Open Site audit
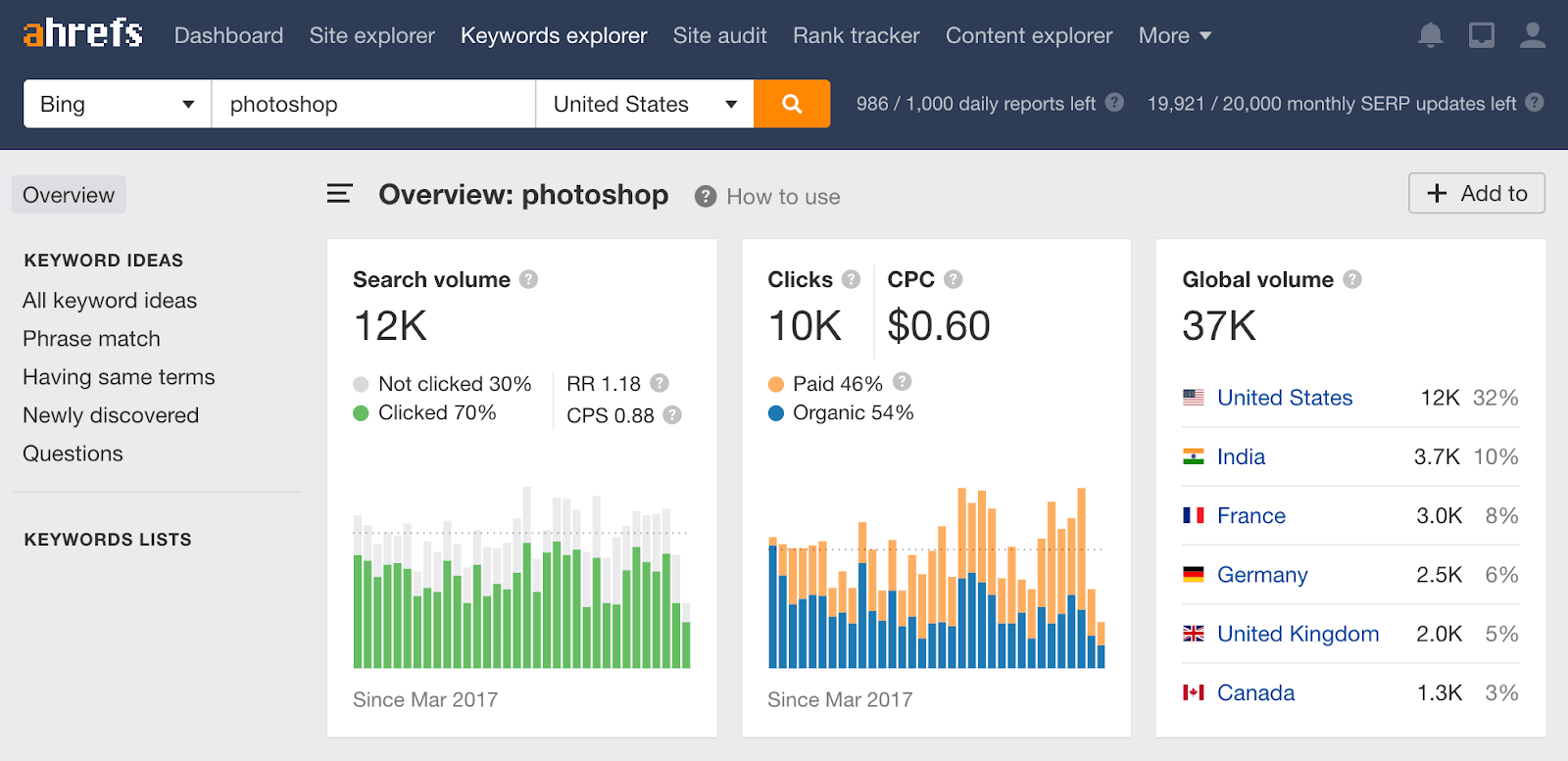The image size is (1568, 761). pos(719,35)
